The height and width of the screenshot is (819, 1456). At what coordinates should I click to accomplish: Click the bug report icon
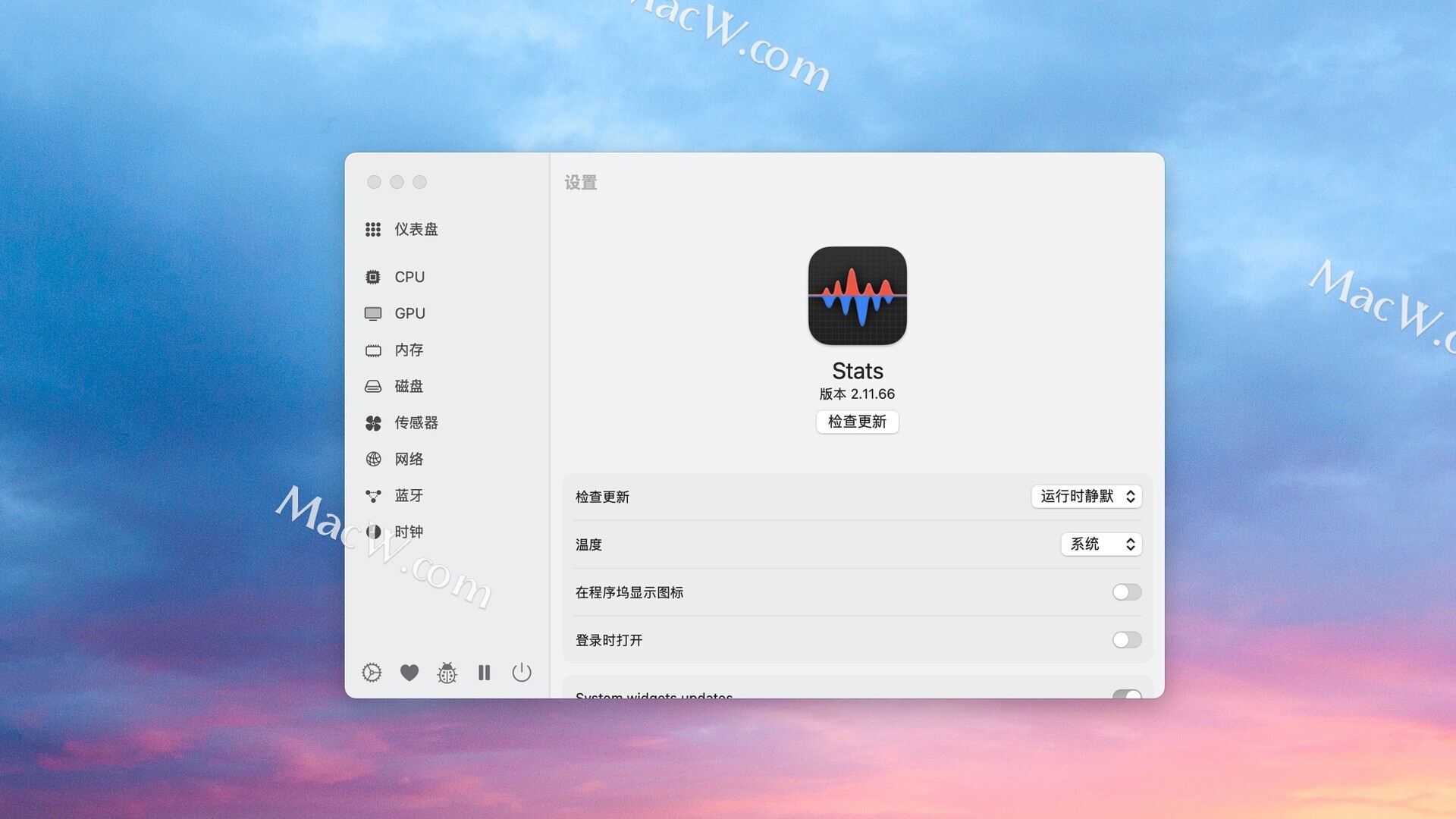pyautogui.click(x=447, y=673)
